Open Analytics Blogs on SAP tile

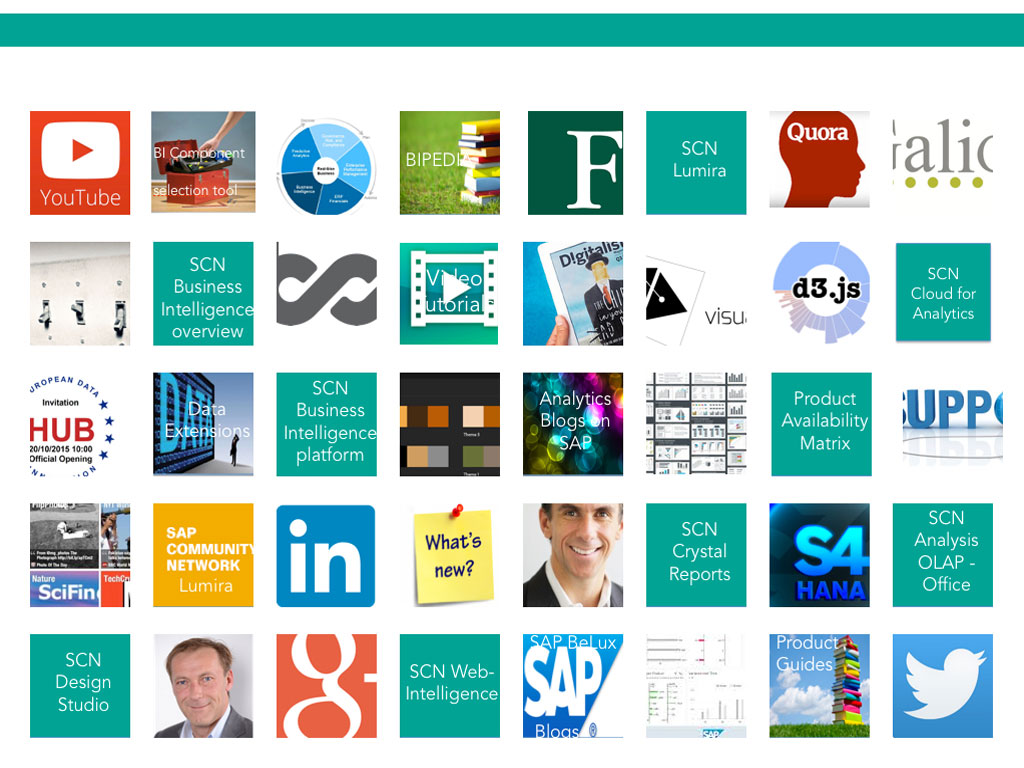pos(573,424)
